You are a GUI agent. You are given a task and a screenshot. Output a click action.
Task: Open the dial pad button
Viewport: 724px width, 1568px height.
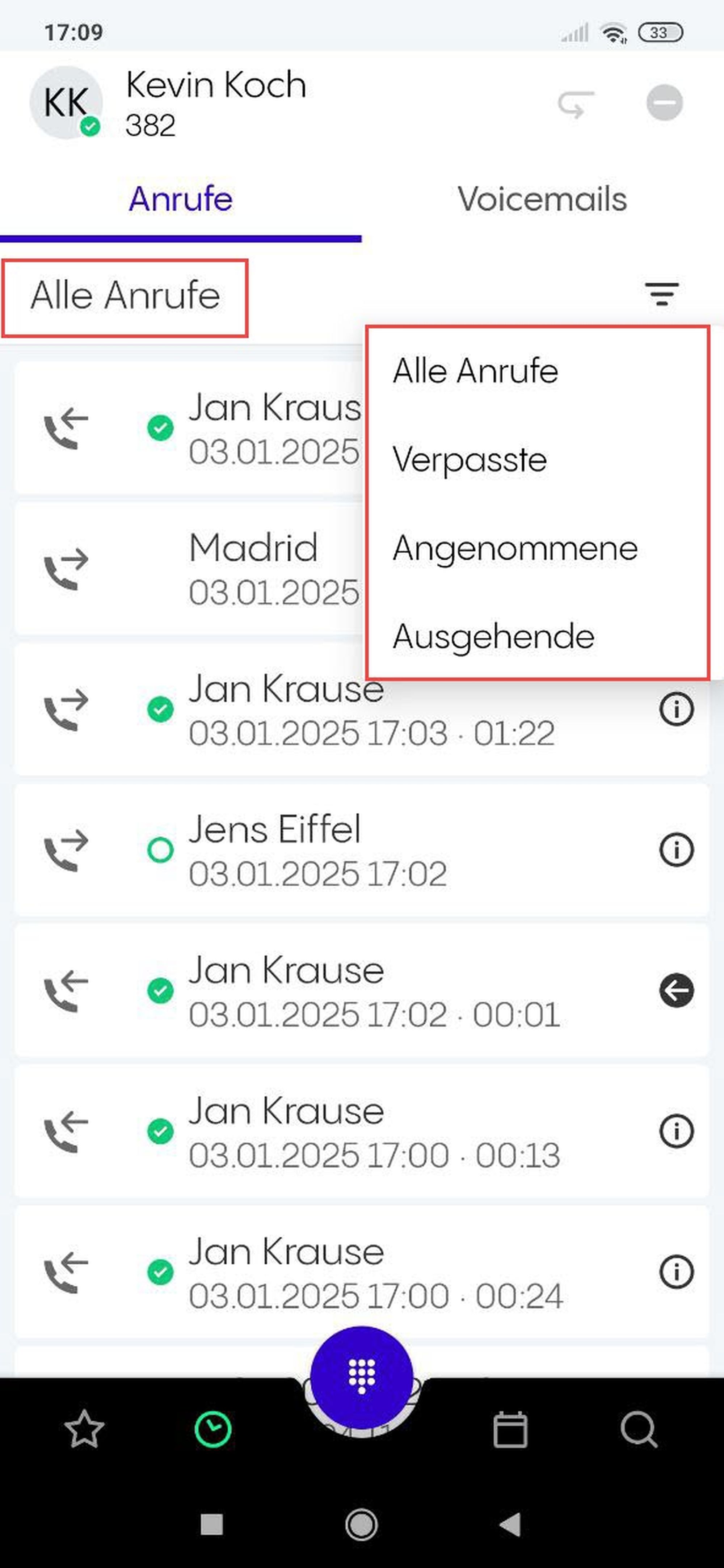(x=361, y=1377)
